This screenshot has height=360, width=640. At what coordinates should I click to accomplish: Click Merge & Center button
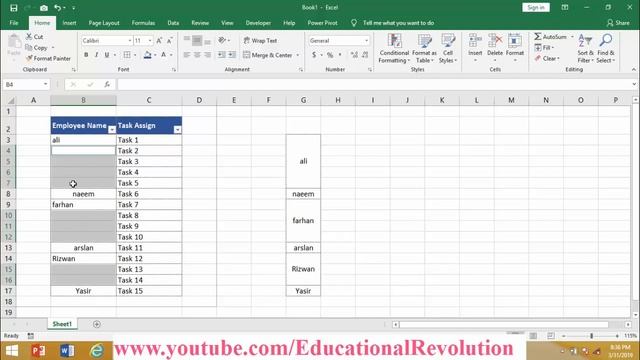click(268, 55)
